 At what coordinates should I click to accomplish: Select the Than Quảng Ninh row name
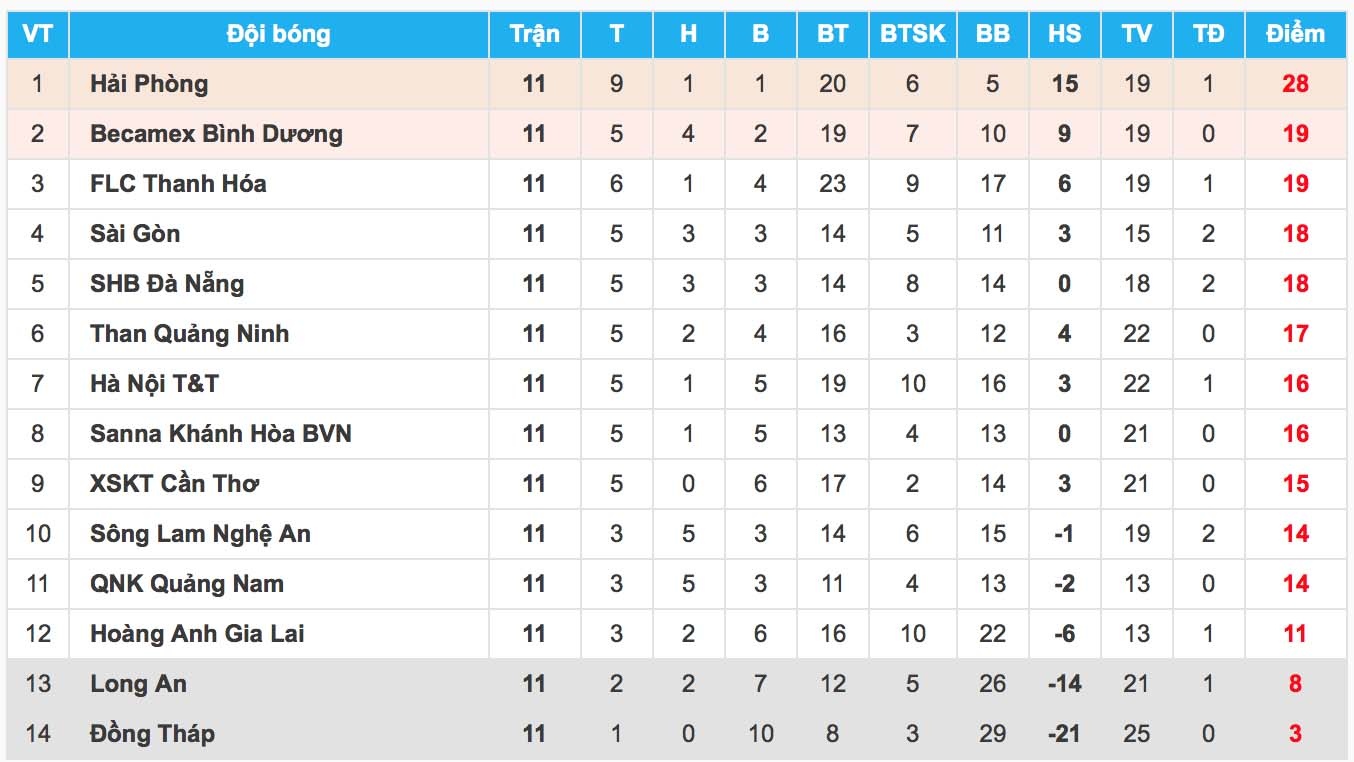point(189,334)
